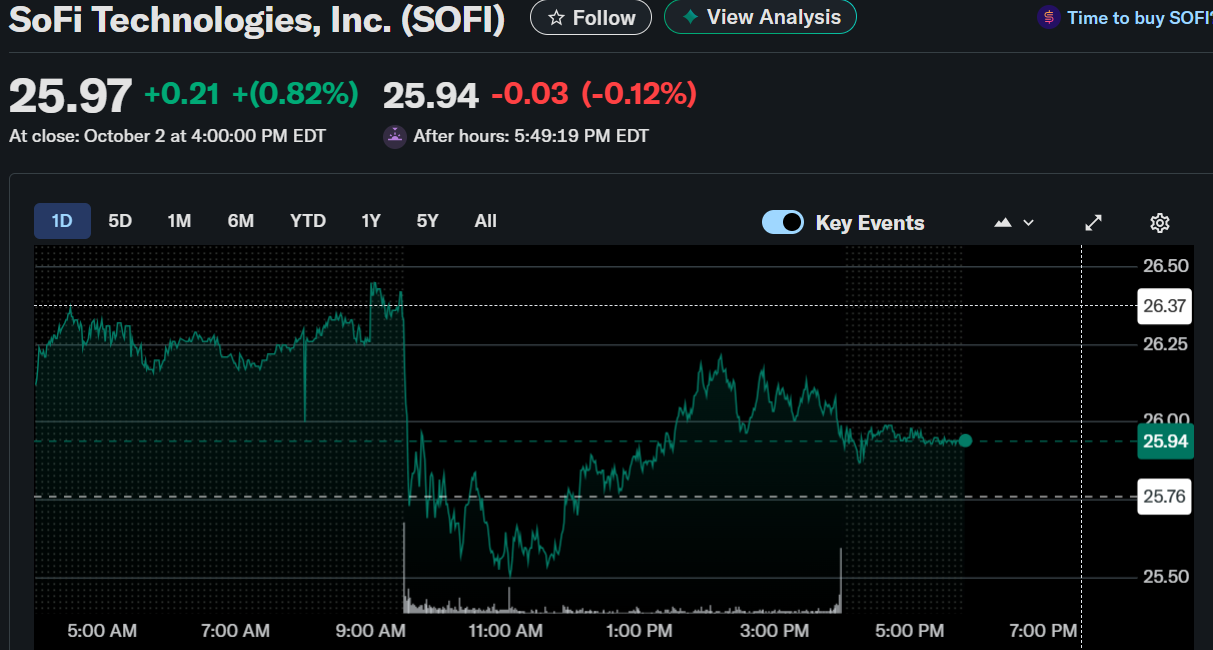Show All historical data range
1213x650 pixels.
click(485, 221)
